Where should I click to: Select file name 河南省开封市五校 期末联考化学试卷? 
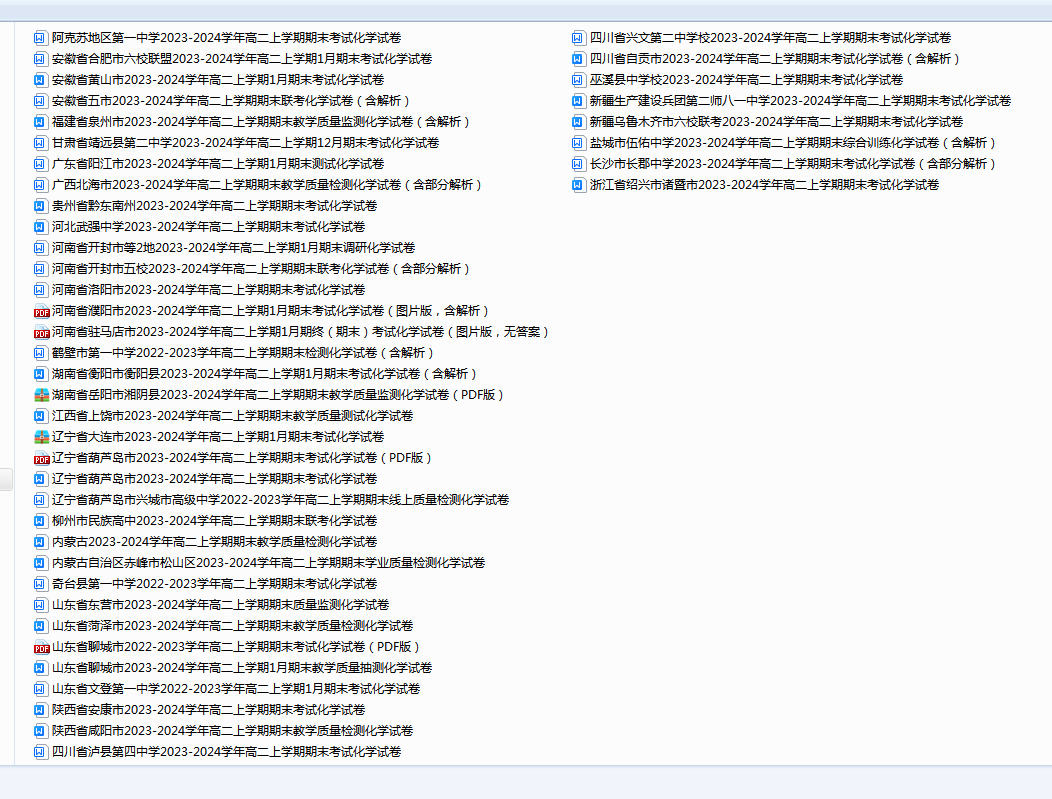[x=261, y=269]
